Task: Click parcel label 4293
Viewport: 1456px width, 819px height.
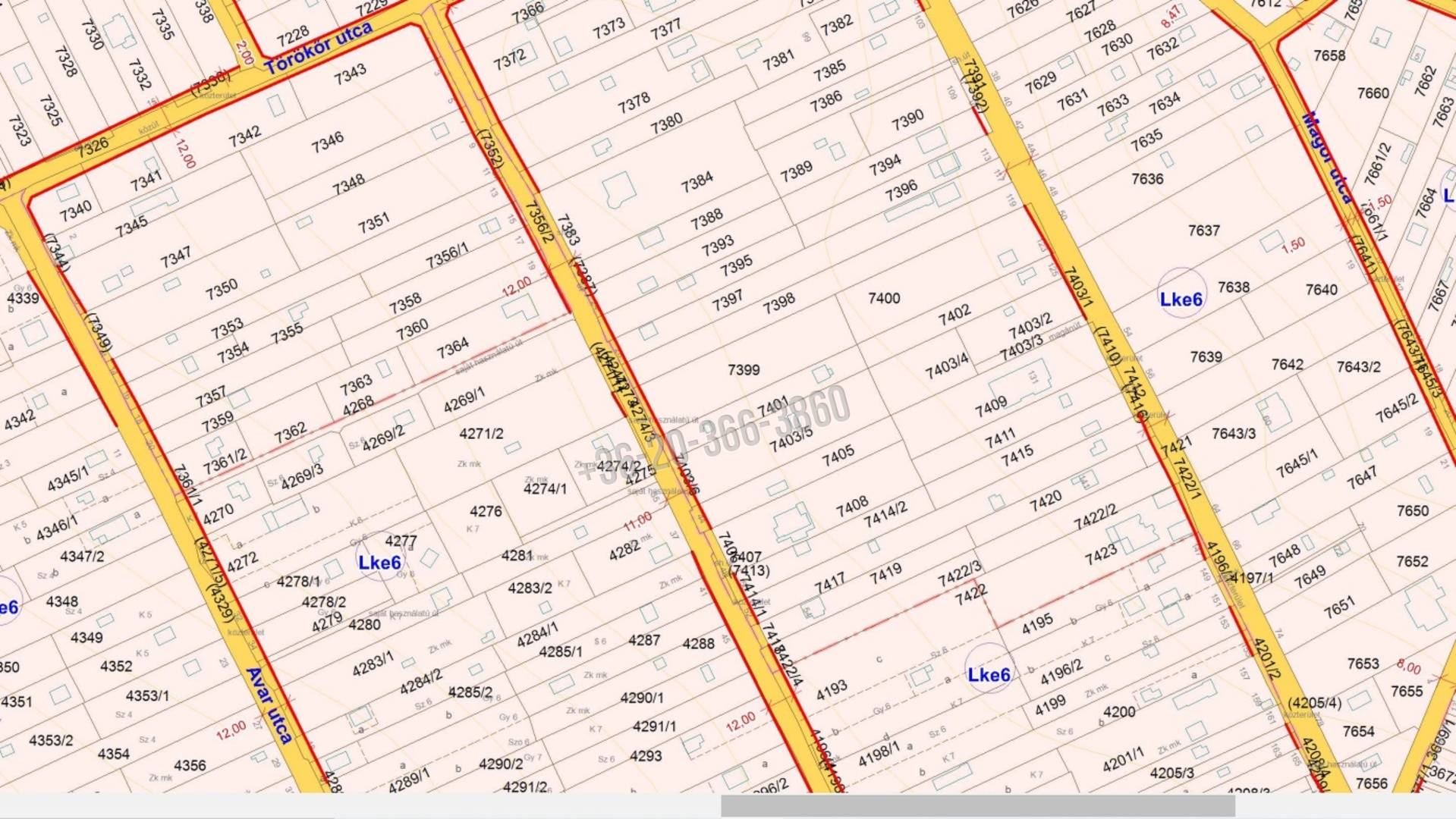Action: [646, 756]
